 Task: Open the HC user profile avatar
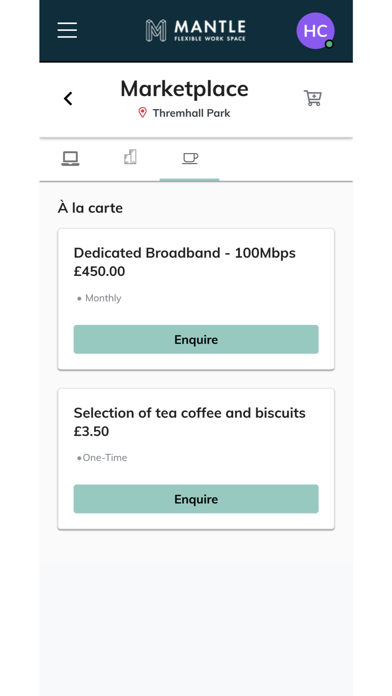click(315, 31)
